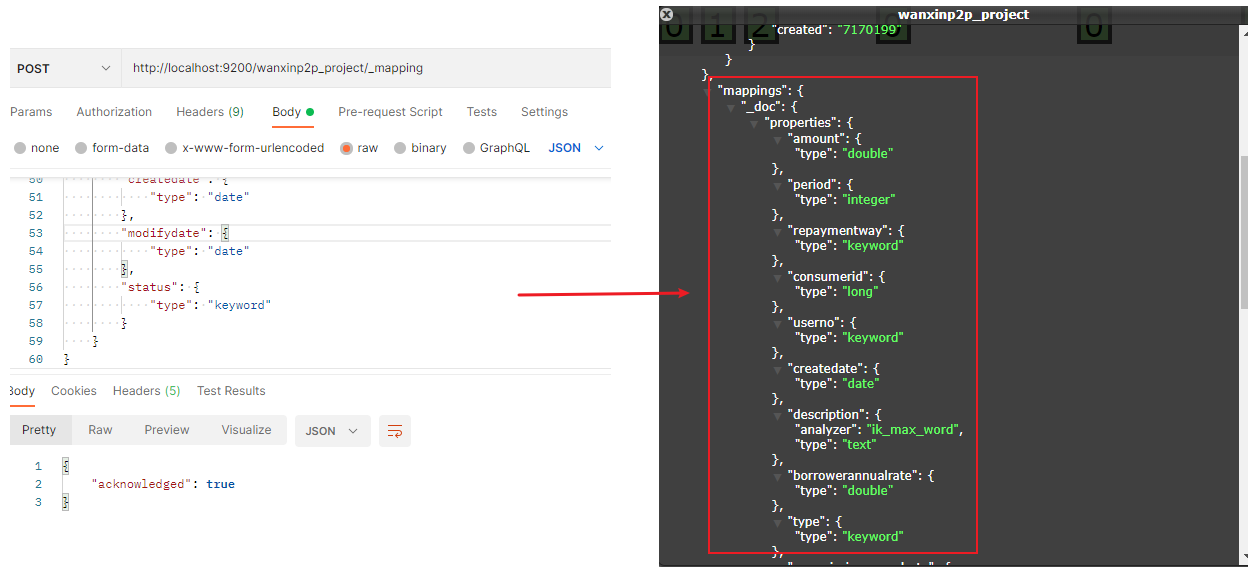This screenshot has width=1260, height=579.
Task: Collapse the "userno" node triangle
Action: pos(778,323)
